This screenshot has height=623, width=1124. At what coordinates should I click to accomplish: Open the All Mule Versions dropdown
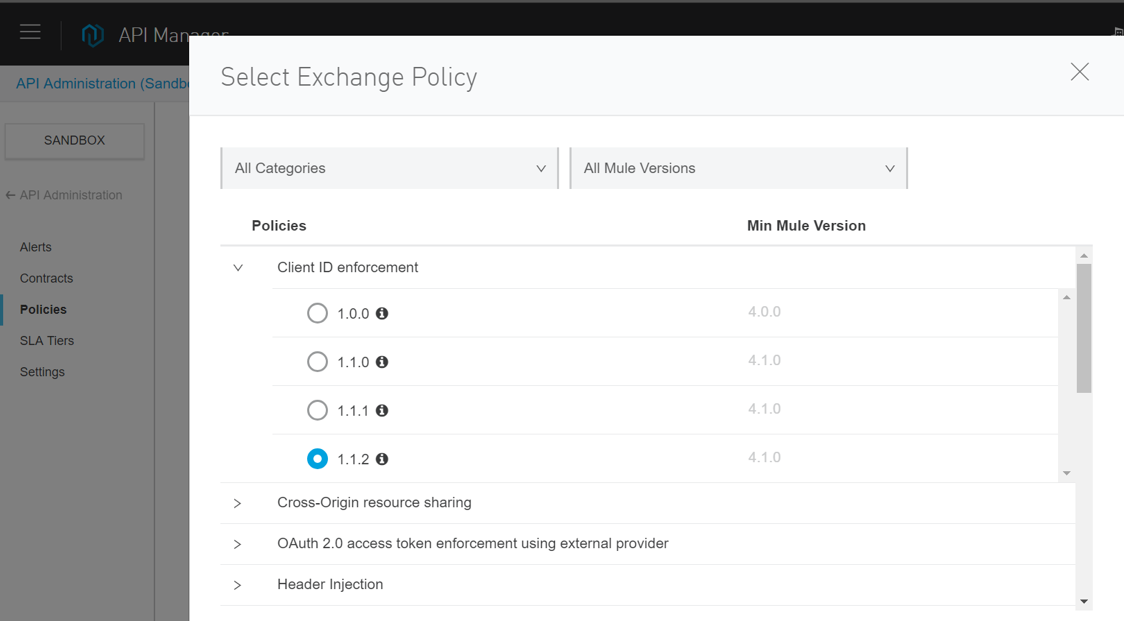[738, 168]
